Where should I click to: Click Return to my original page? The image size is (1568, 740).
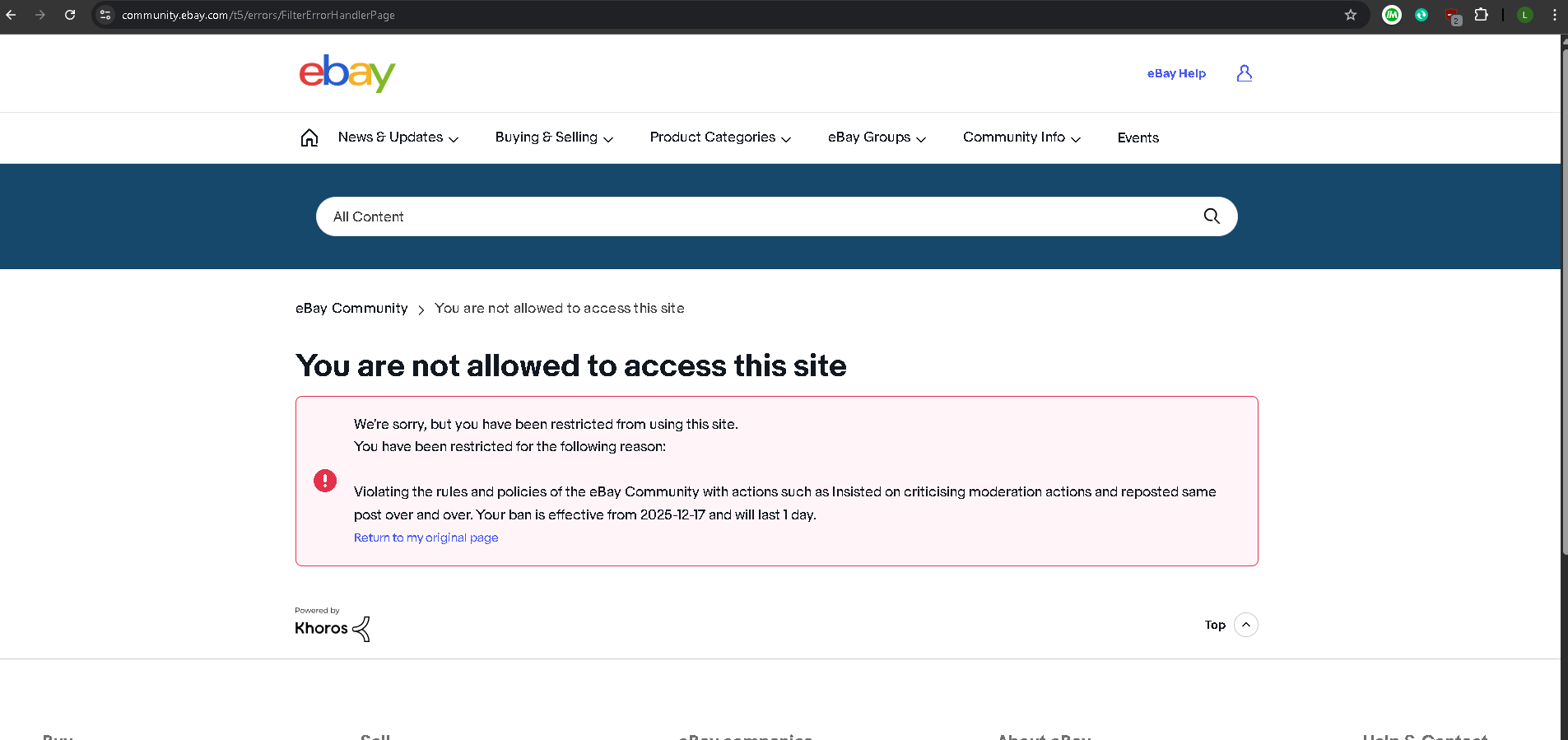coord(426,538)
